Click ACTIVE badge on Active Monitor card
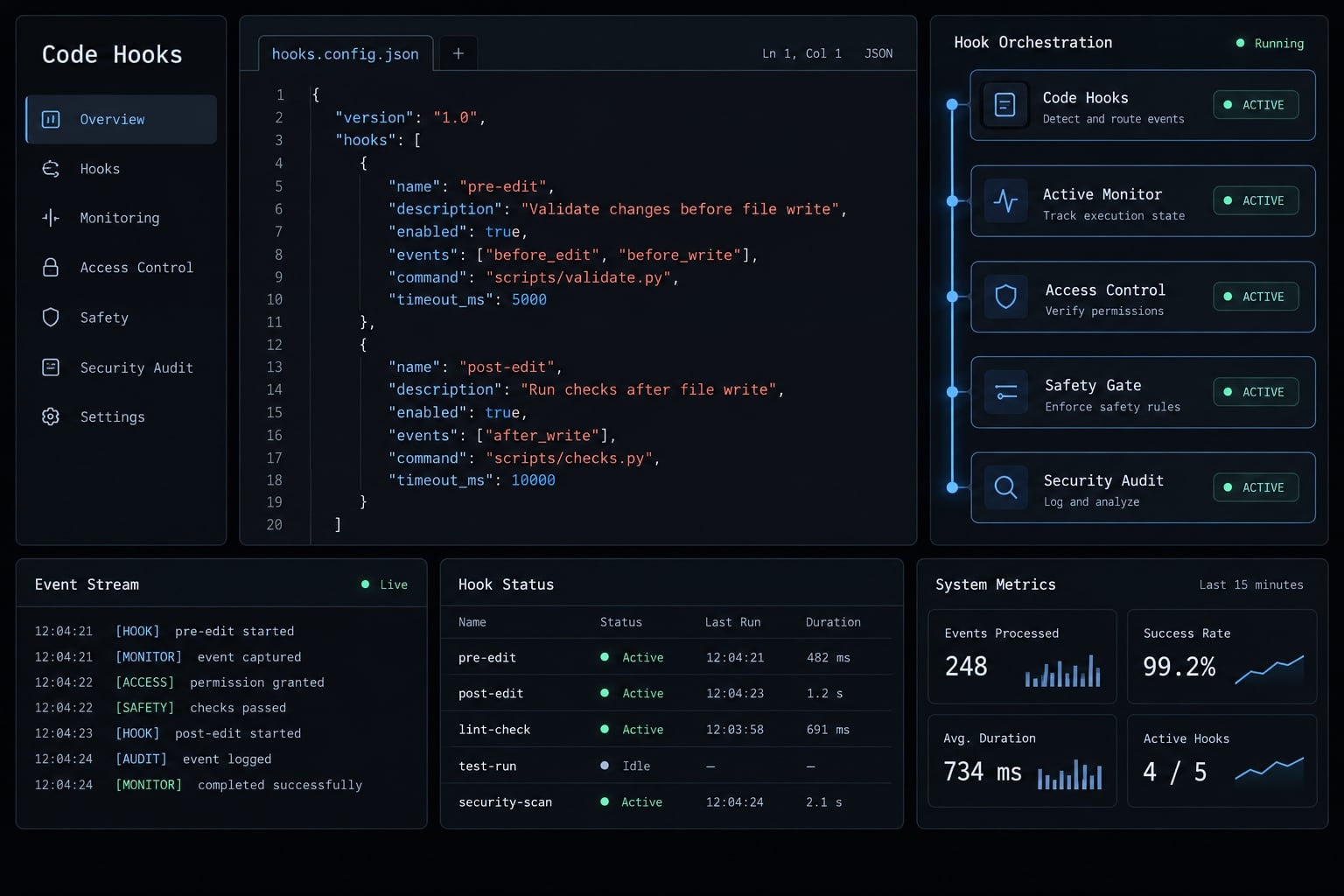Viewport: 1344px width, 896px height. click(x=1256, y=200)
